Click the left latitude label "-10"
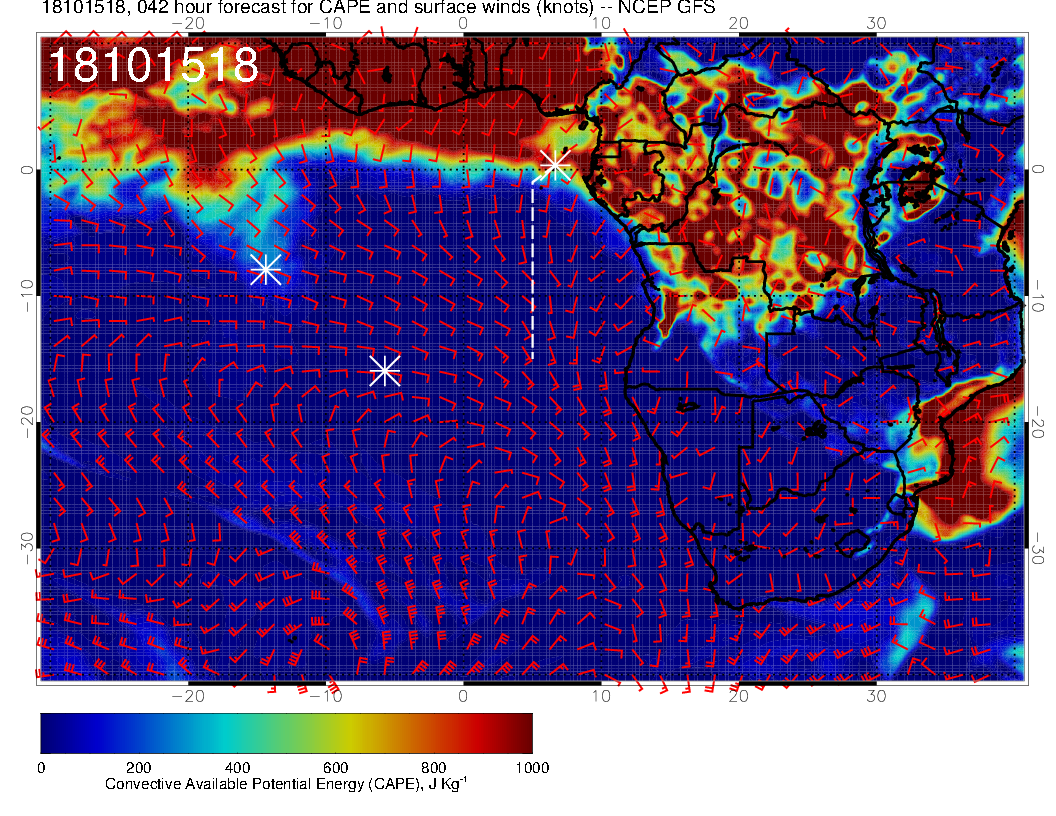 26,296
